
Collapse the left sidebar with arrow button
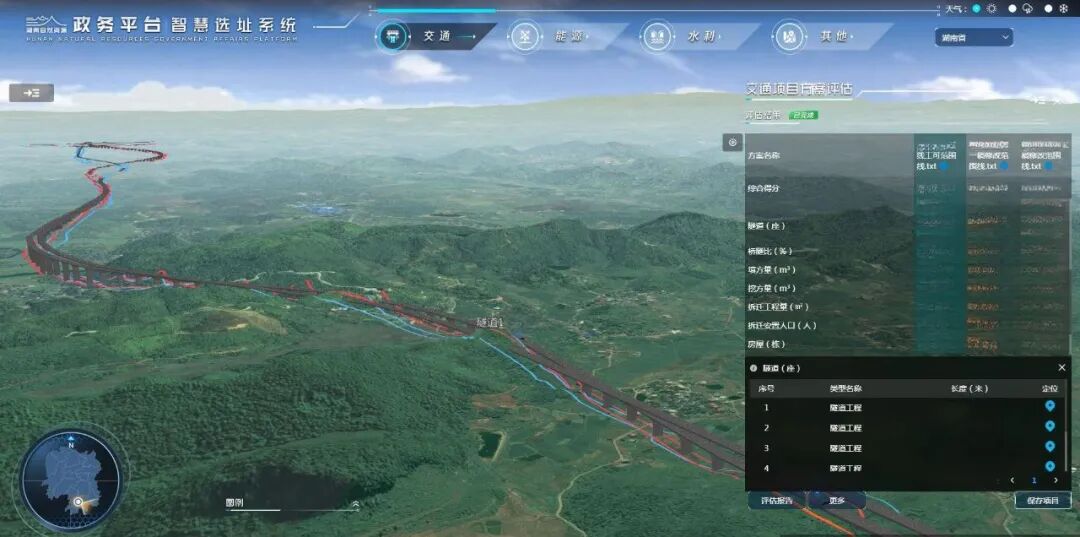(31, 93)
